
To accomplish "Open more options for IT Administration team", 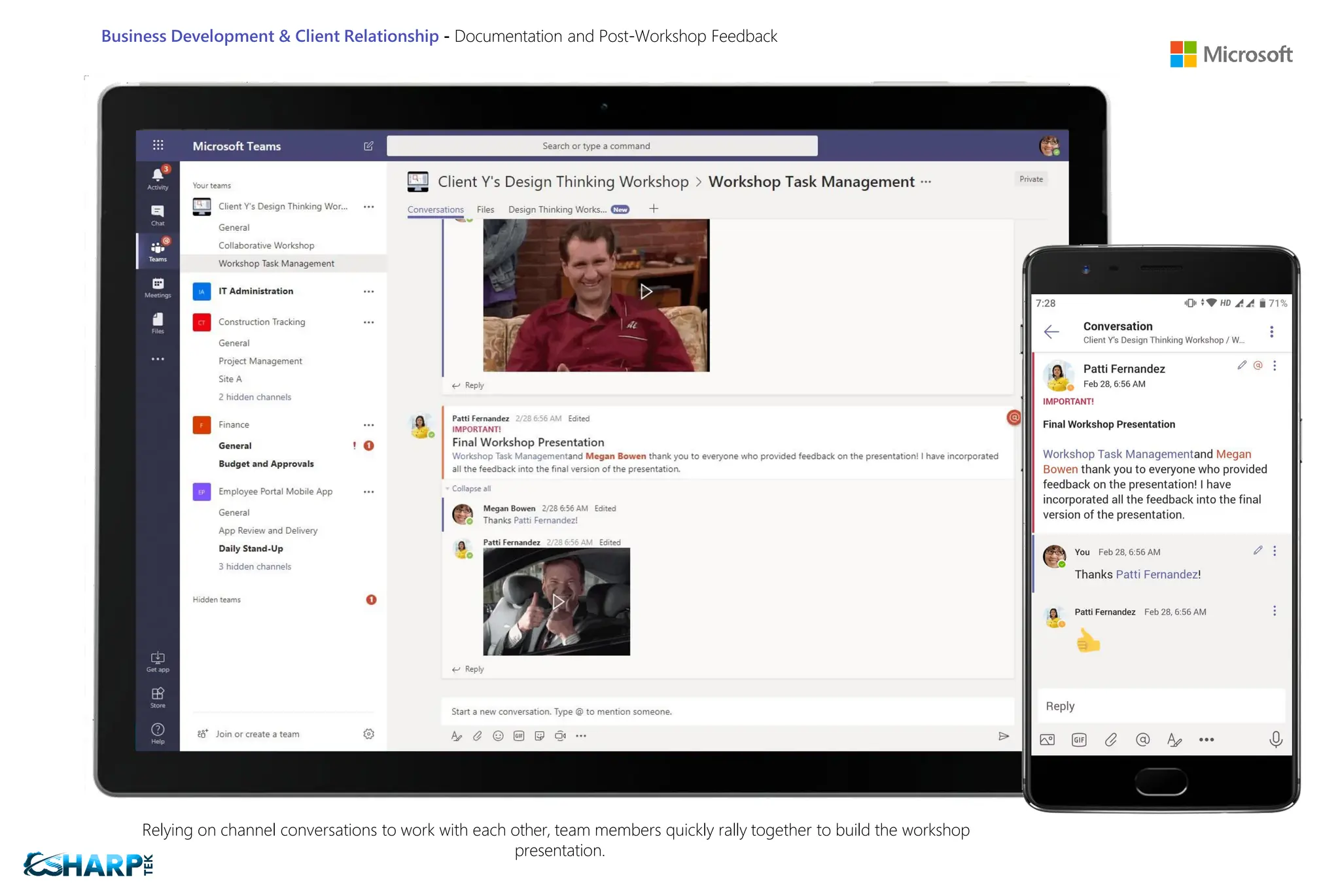I will point(368,292).
